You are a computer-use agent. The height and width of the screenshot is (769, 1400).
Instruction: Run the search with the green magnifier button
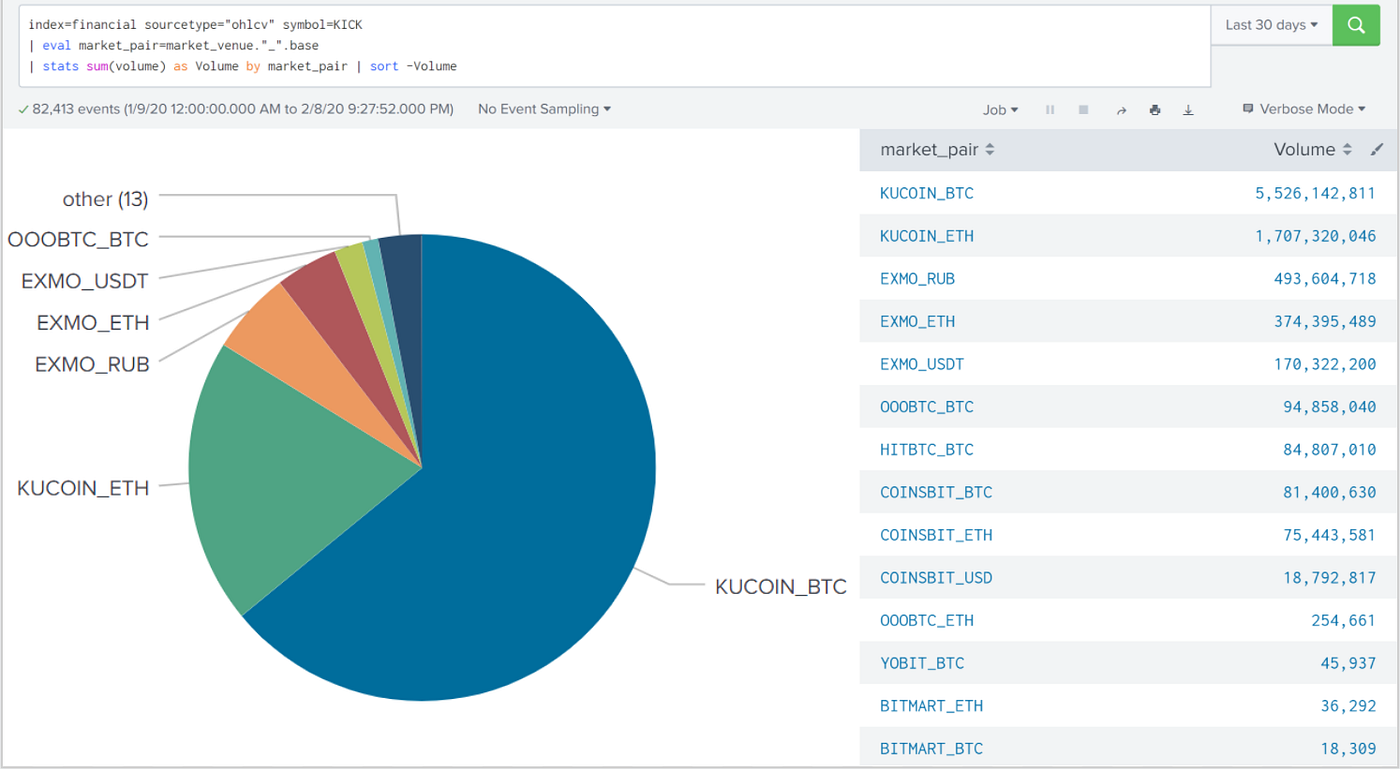[1356, 25]
